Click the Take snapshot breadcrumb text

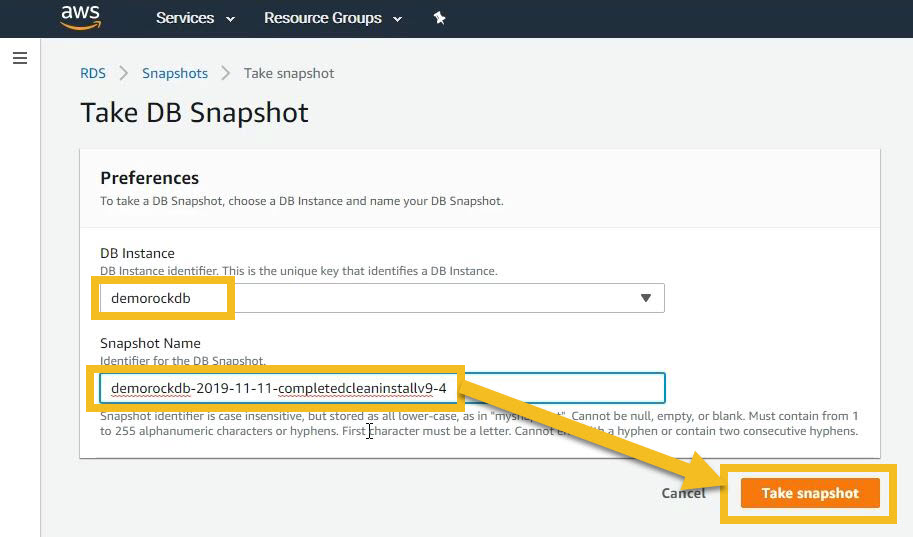click(x=289, y=73)
